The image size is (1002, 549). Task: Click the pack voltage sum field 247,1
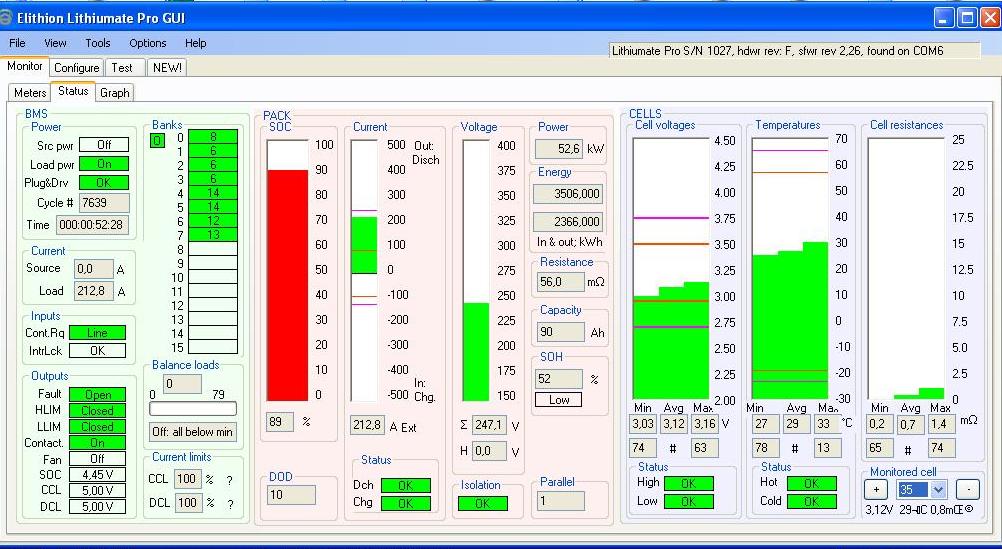point(489,425)
